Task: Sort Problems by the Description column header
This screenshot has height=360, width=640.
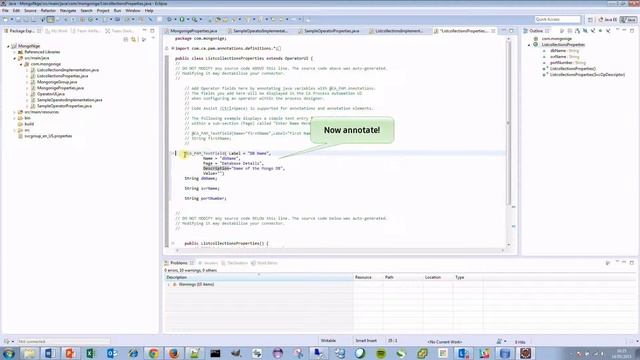Action: (x=259, y=277)
